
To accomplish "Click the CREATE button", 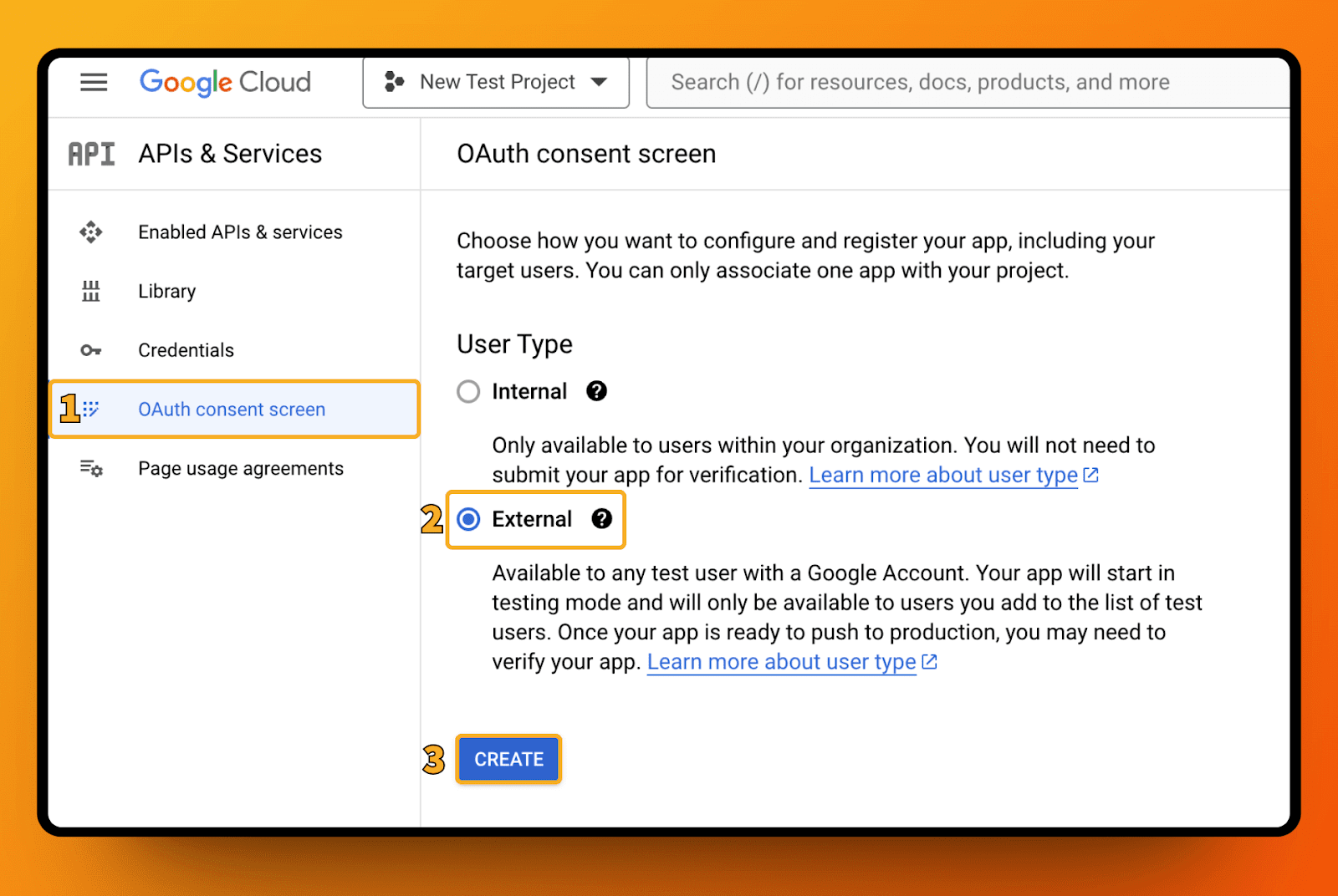I will 508,759.
